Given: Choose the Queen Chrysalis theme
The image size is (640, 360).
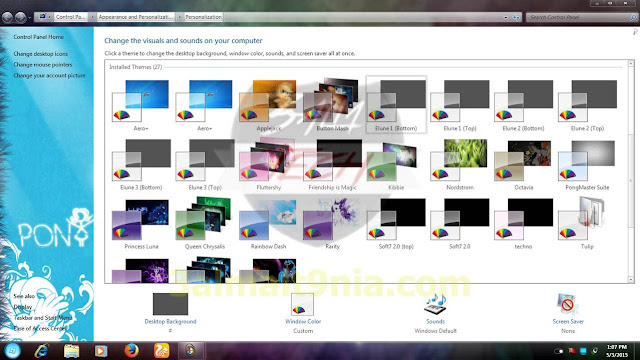Looking at the screenshot, I should click(x=205, y=224).
